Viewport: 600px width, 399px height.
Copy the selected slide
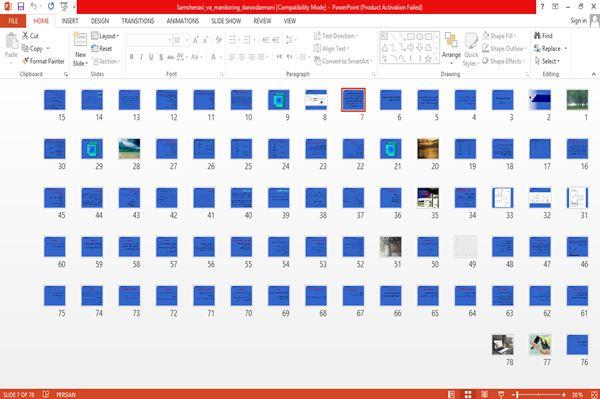click(x=32, y=49)
